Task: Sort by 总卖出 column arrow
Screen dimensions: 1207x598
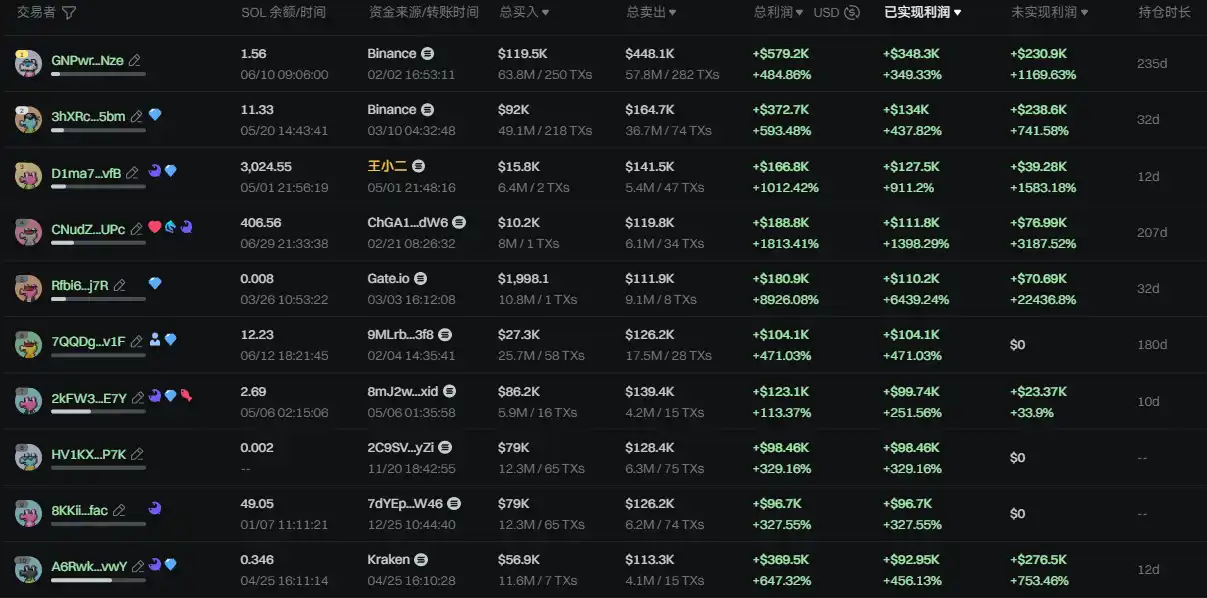Action: pos(672,13)
